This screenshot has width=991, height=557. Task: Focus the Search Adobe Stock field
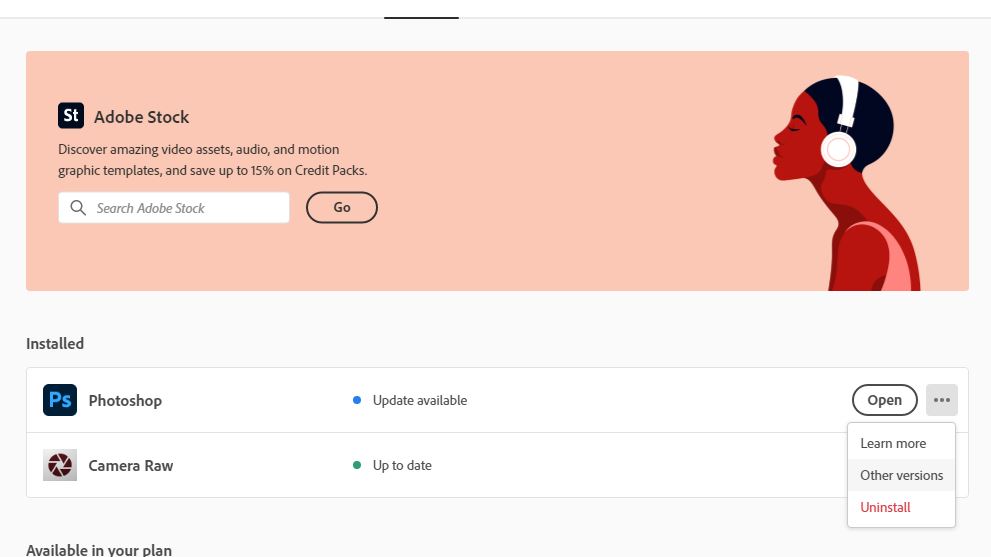[174, 208]
